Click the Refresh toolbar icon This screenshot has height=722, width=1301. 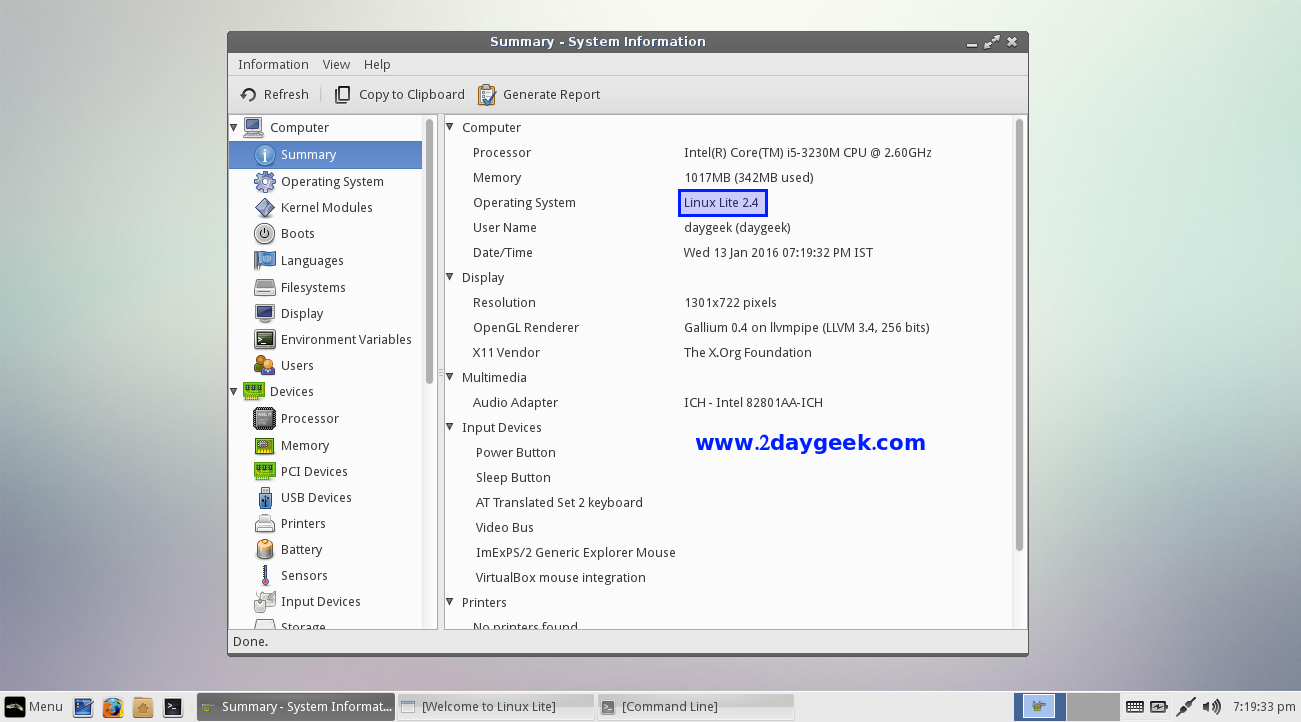tap(249, 95)
